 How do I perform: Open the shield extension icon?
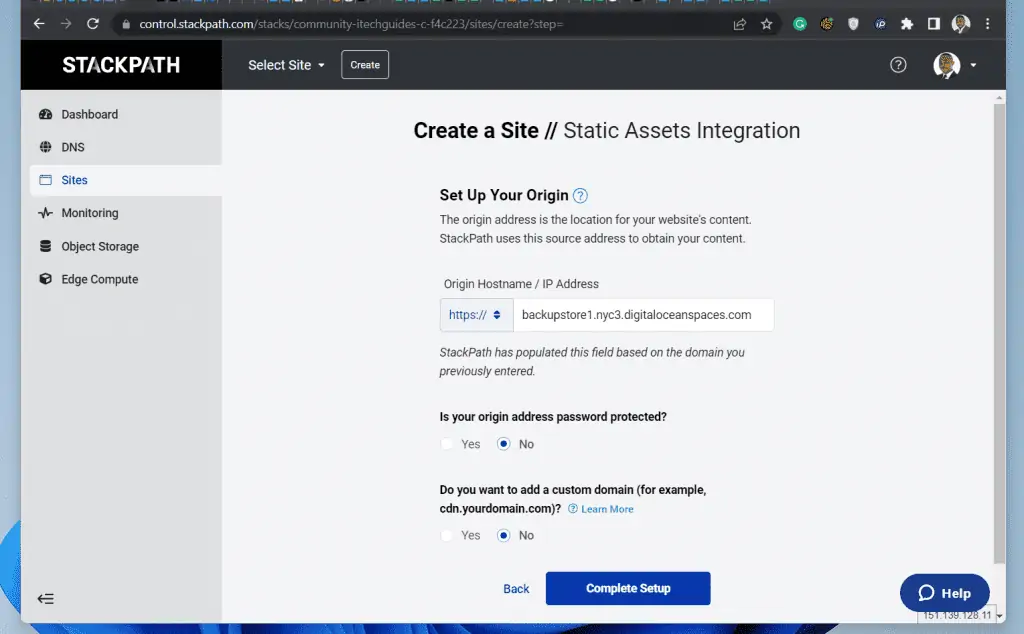(854, 24)
